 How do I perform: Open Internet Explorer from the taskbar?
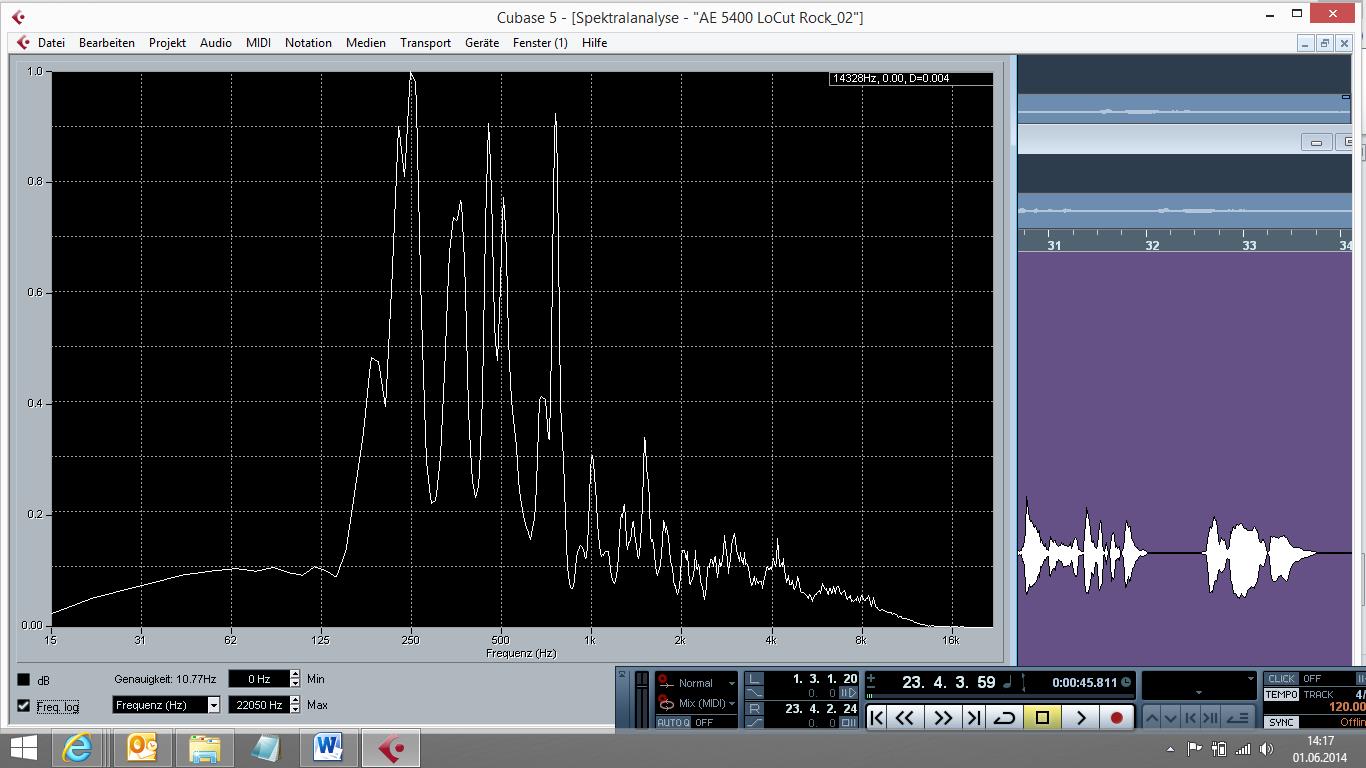(x=79, y=748)
